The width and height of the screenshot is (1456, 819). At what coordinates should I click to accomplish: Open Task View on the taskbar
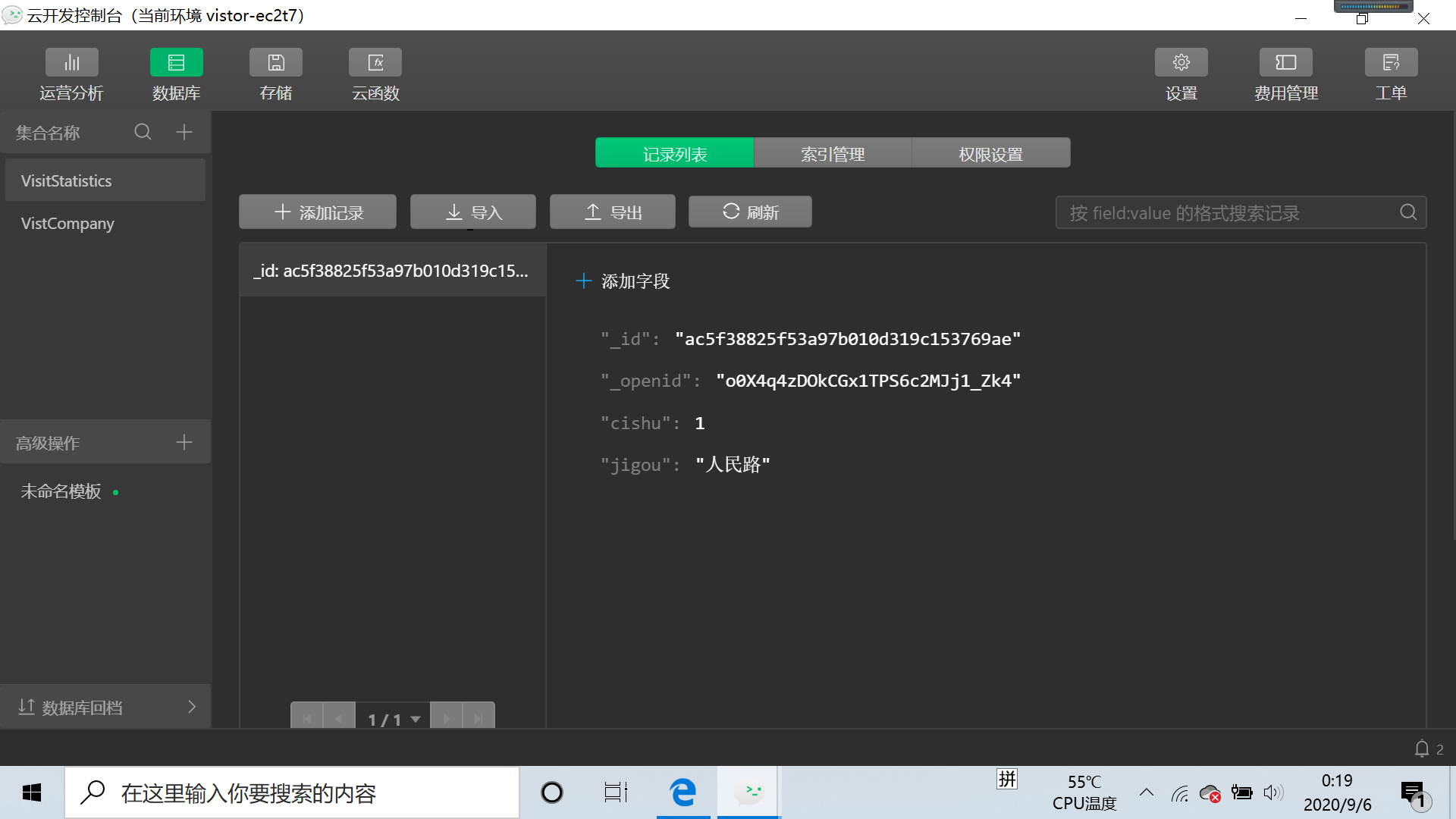(x=616, y=793)
